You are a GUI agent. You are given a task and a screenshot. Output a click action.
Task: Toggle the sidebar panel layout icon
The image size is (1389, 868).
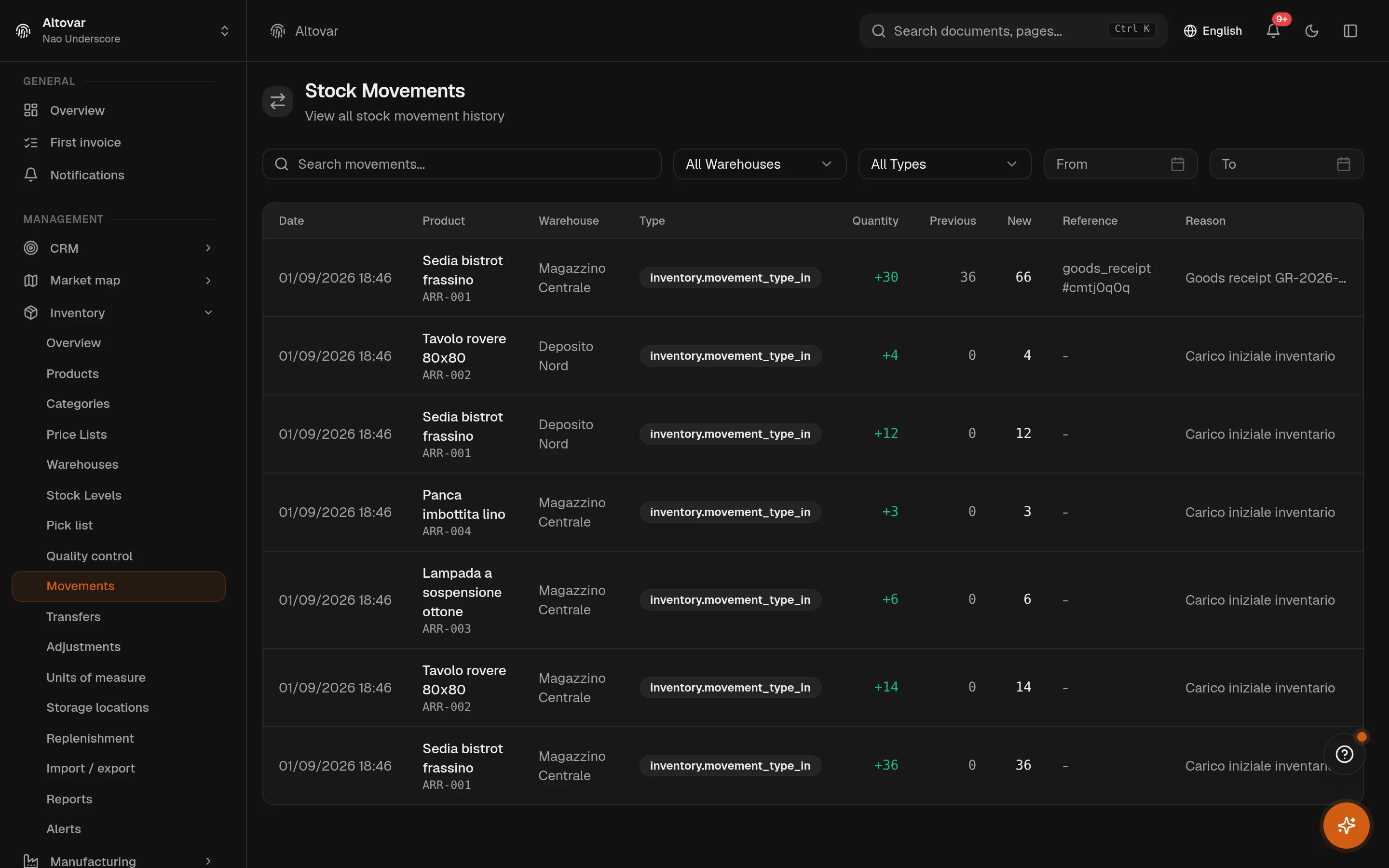click(x=1350, y=31)
